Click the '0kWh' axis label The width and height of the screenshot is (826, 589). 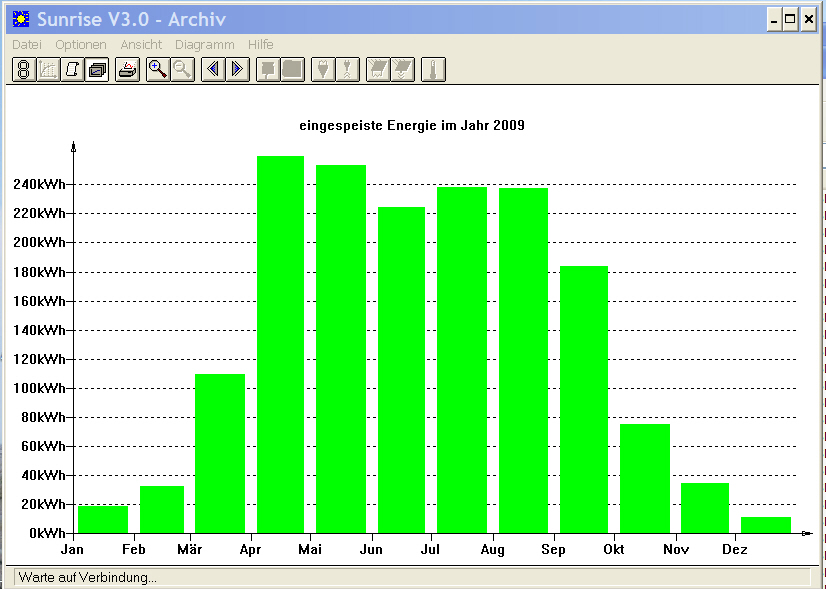tap(47, 533)
